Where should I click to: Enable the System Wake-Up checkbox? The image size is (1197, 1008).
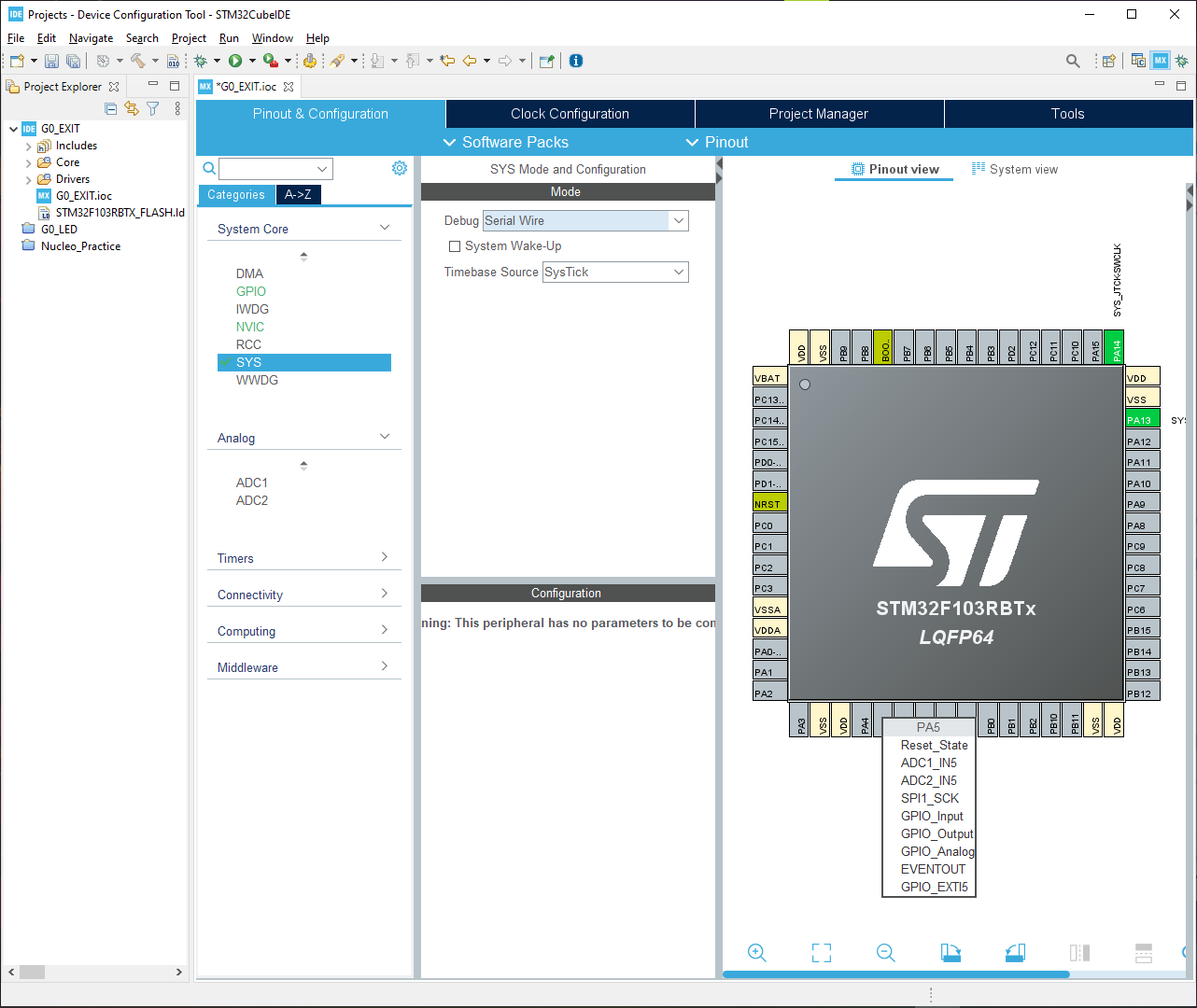[x=455, y=246]
